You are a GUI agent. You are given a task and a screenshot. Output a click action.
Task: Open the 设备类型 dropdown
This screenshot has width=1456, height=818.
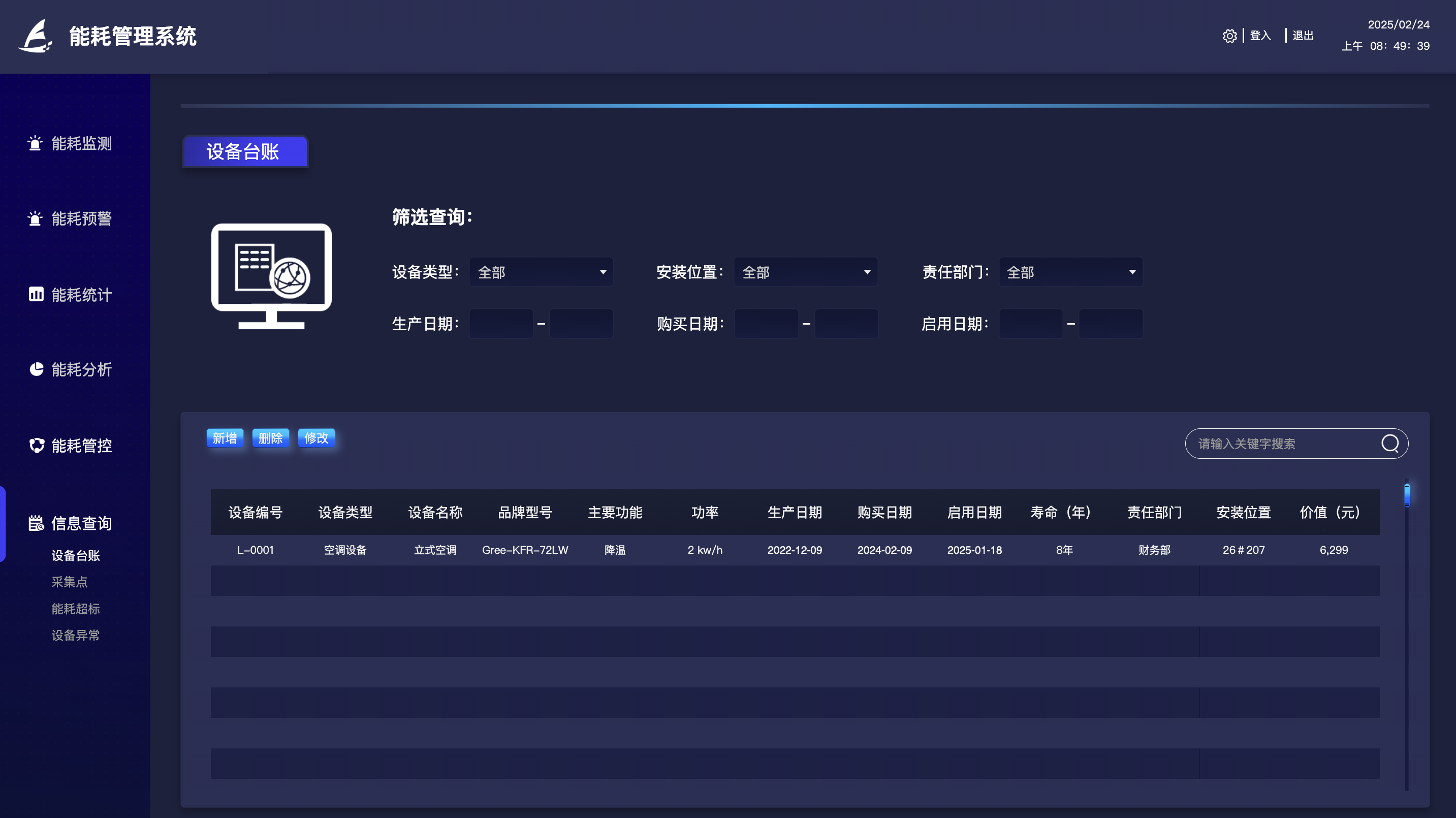tap(541, 272)
